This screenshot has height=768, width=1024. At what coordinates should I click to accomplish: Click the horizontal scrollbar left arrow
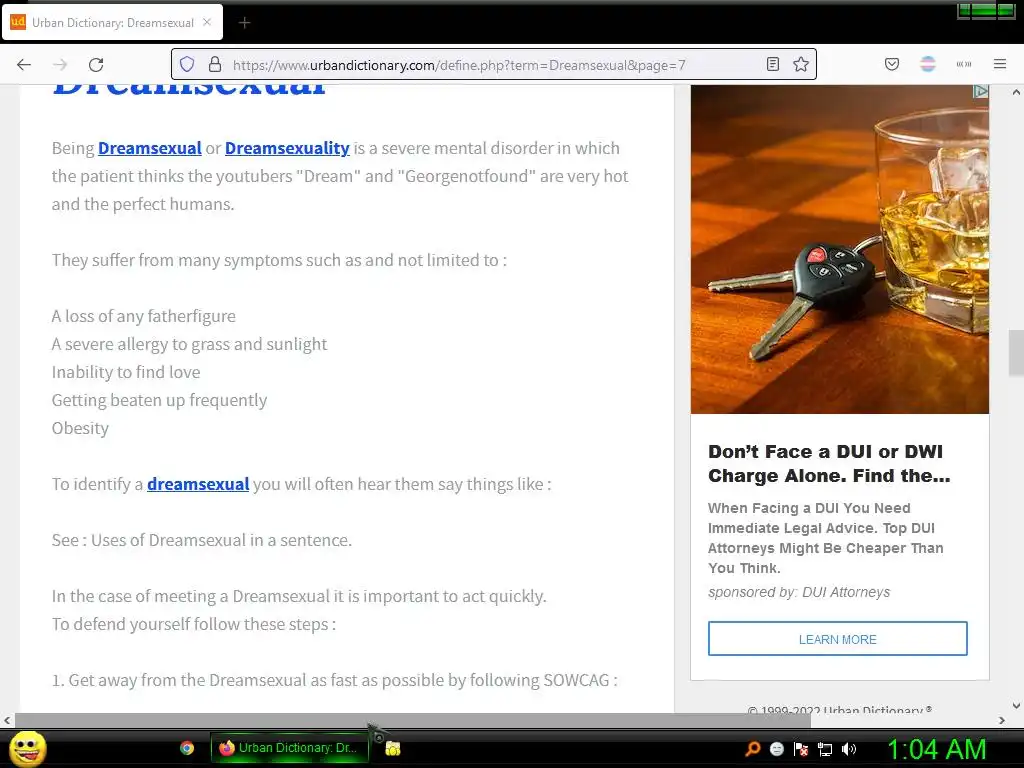[7, 721]
